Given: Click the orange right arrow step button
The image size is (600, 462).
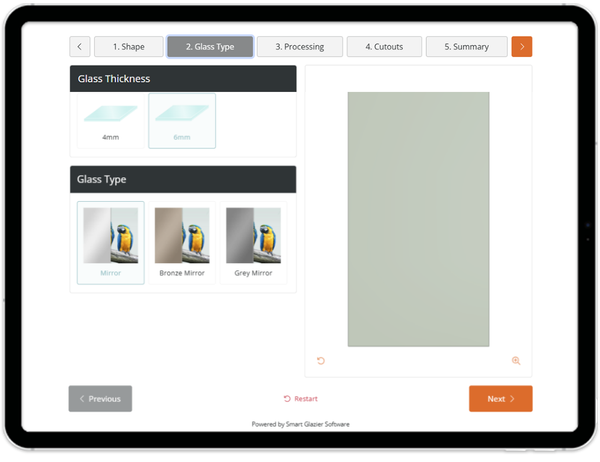Looking at the screenshot, I should pyautogui.click(x=522, y=47).
